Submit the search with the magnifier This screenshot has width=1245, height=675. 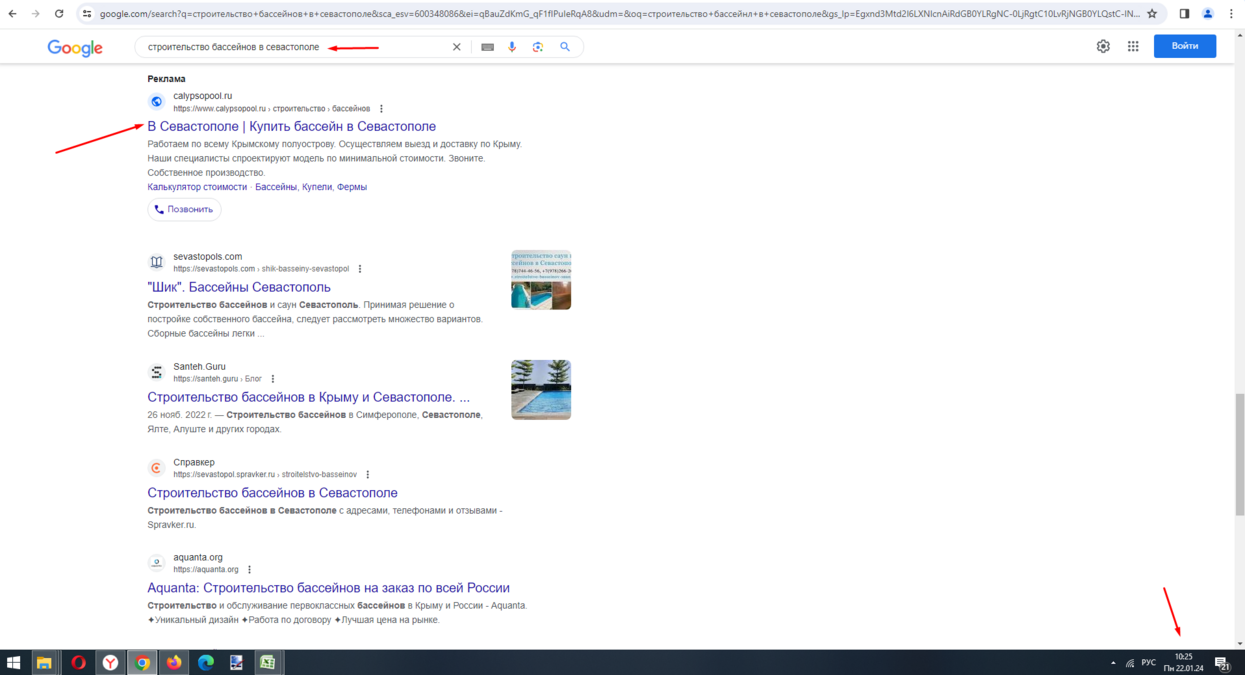(565, 47)
